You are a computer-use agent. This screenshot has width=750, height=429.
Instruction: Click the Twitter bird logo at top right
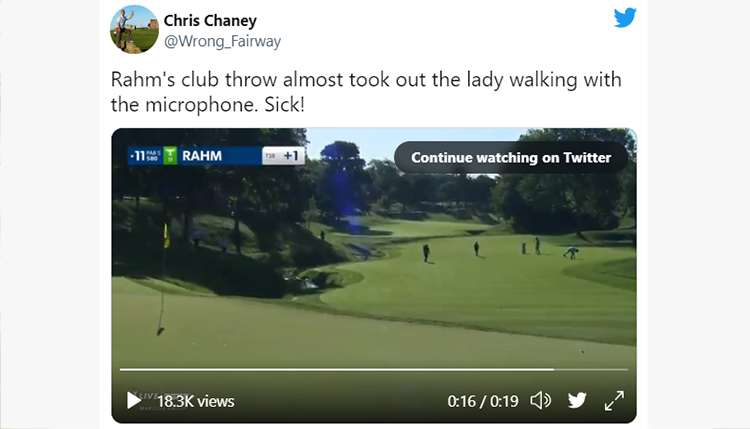point(625,18)
